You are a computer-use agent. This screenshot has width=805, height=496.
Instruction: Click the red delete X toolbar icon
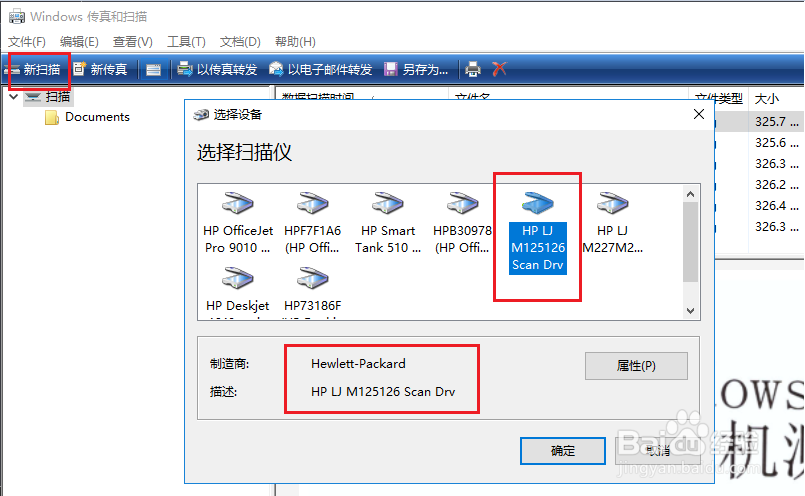tap(499, 69)
